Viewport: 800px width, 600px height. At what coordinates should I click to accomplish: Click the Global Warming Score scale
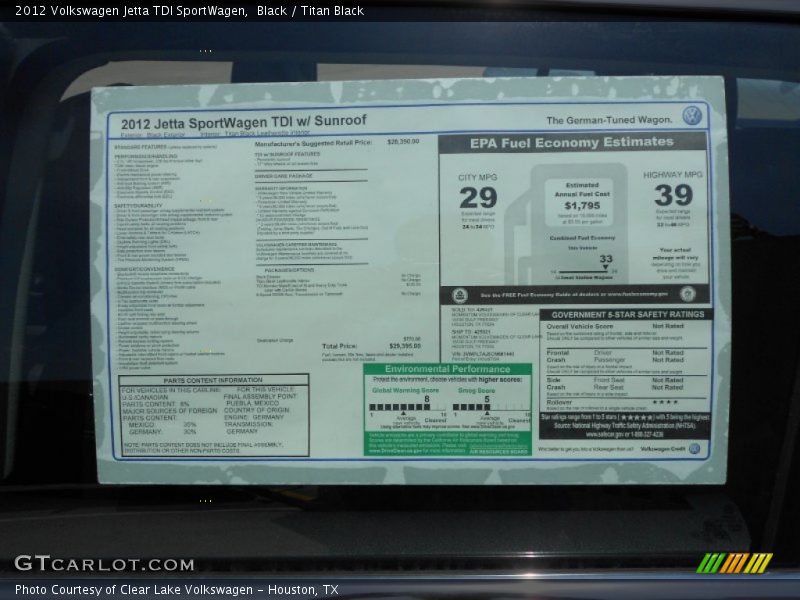coord(405,411)
